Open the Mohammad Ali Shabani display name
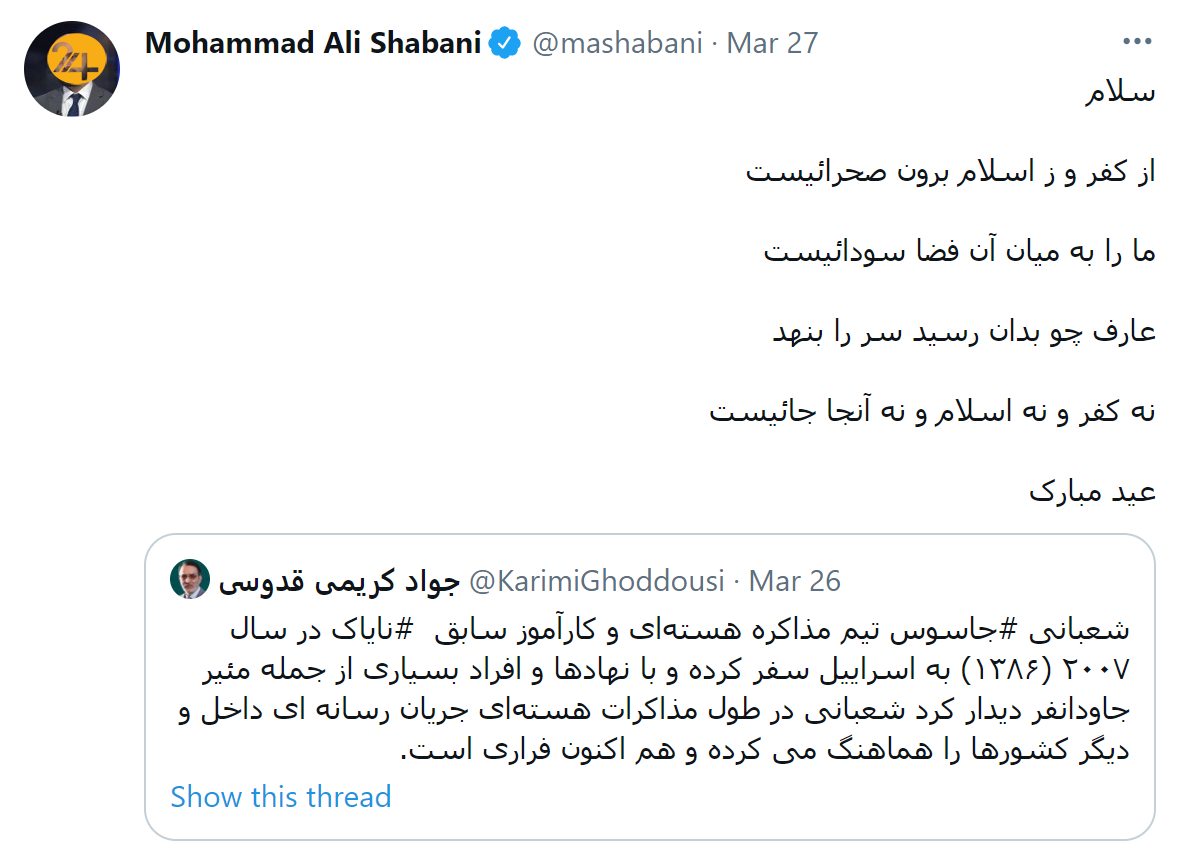Image resolution: width=1187 pixels, height=860 pixels. click(x=313, y=43)
